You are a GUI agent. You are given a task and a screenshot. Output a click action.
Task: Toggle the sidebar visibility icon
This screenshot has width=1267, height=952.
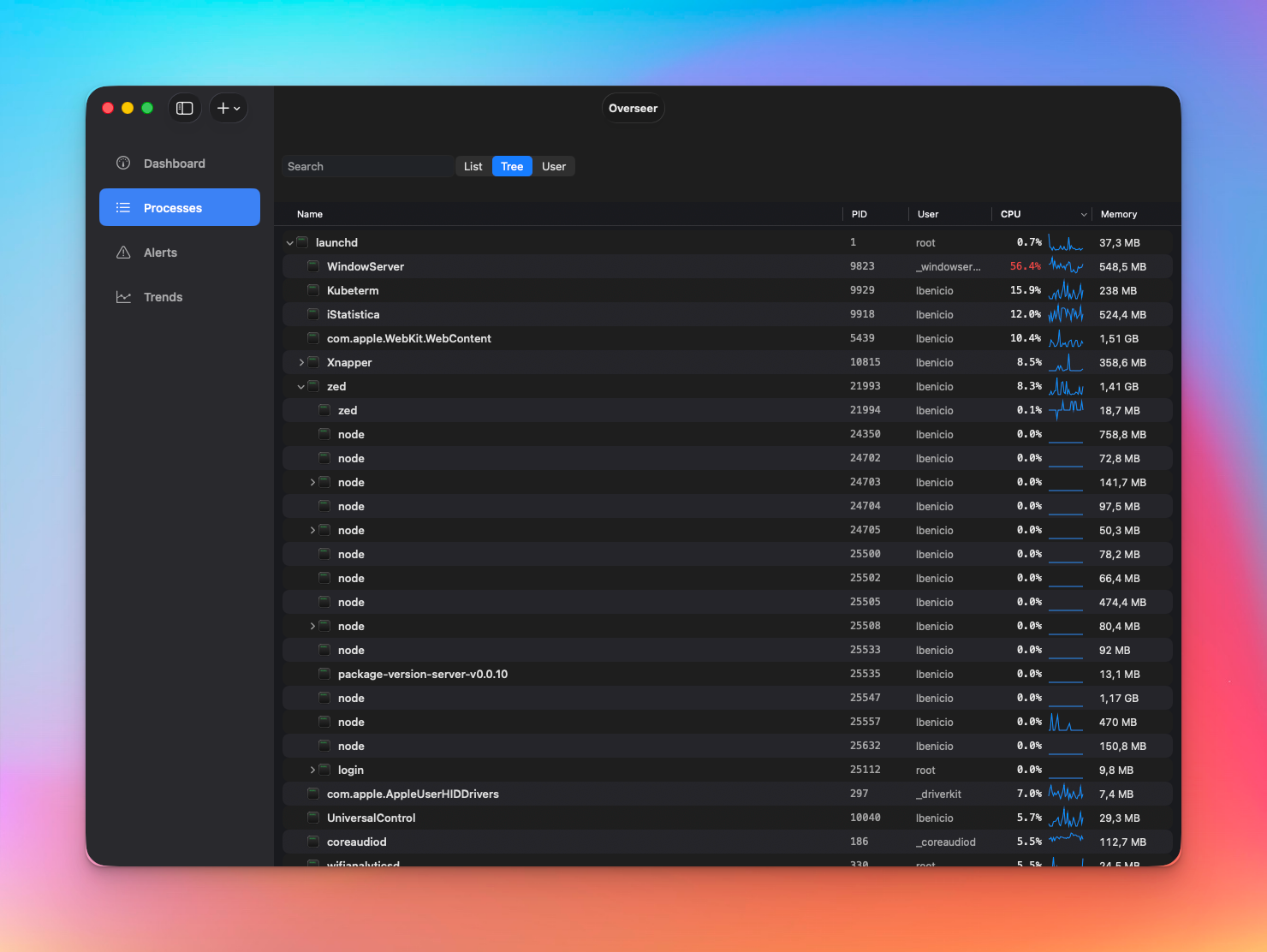(184, 108)
